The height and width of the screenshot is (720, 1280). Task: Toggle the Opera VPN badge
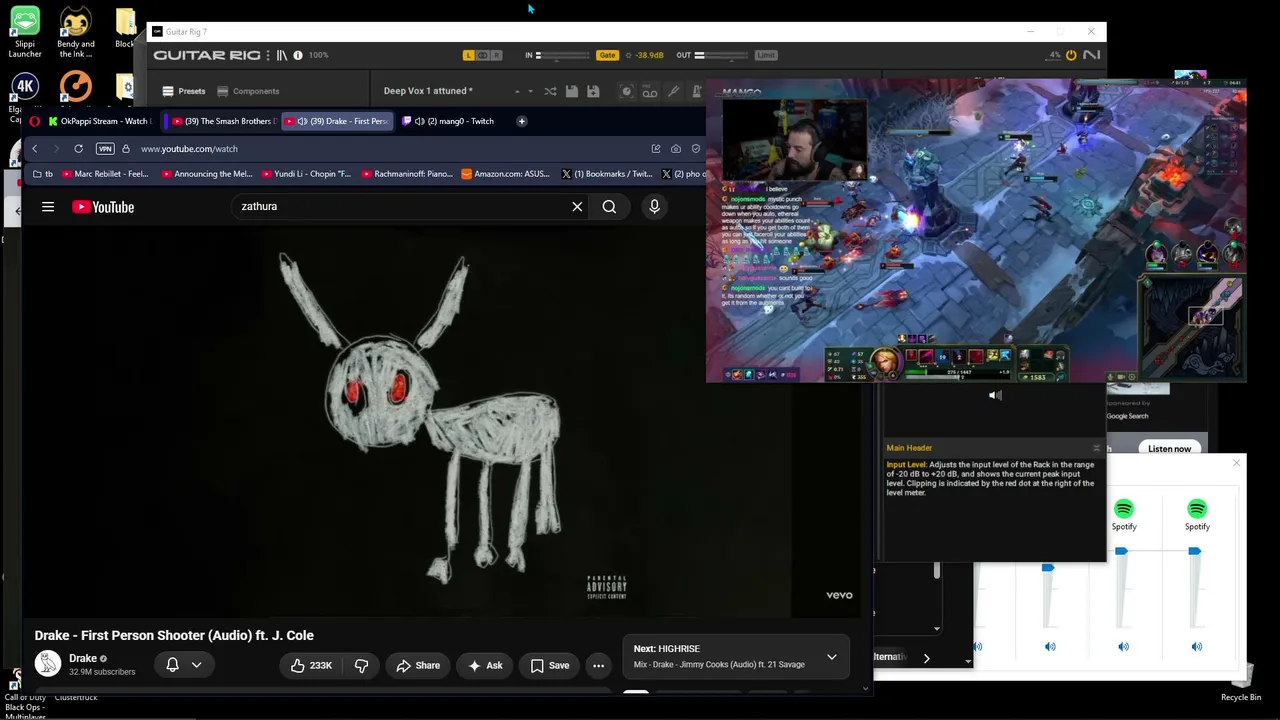[x=105, y=149]
